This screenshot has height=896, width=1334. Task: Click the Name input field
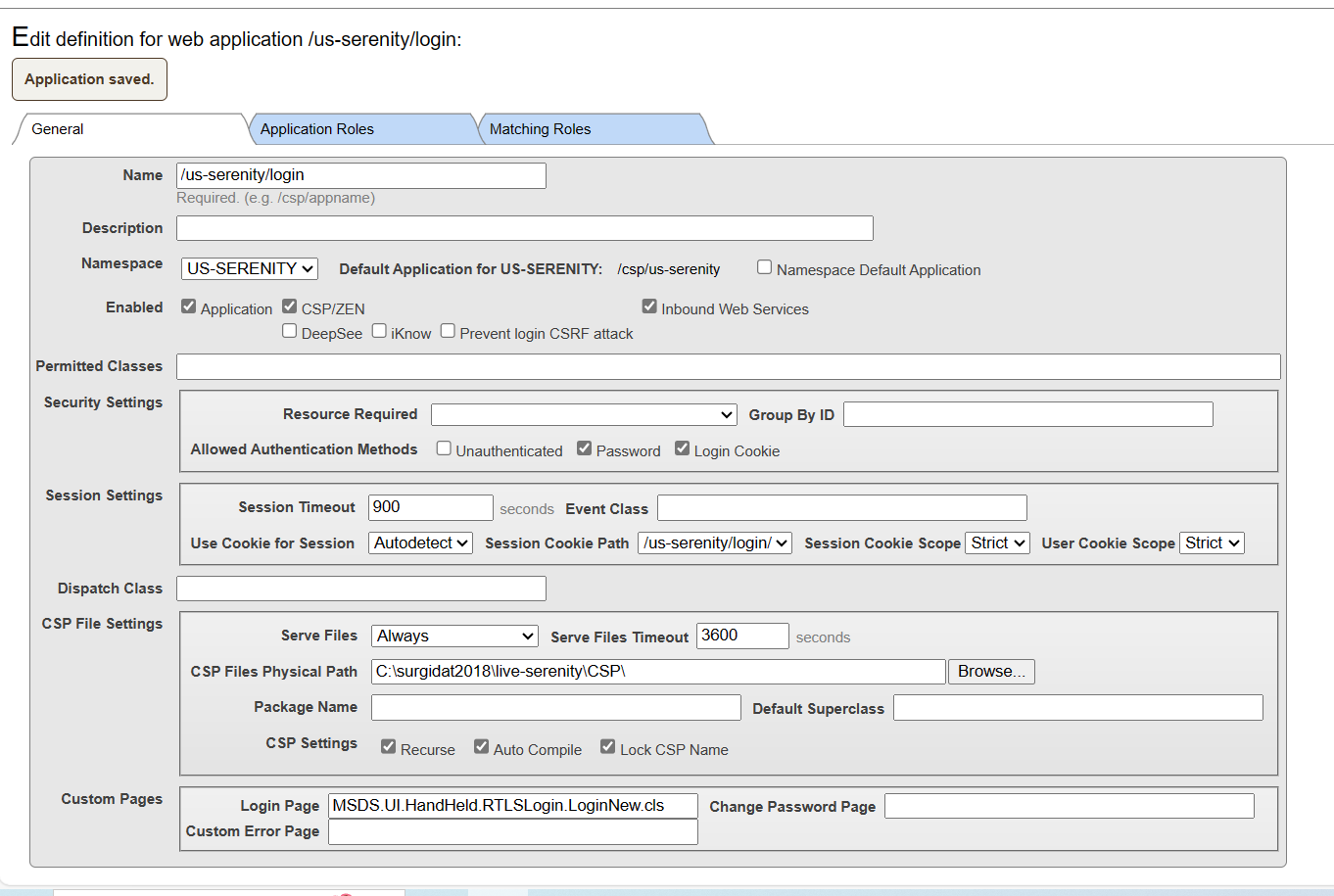click(x=361, y=175)
